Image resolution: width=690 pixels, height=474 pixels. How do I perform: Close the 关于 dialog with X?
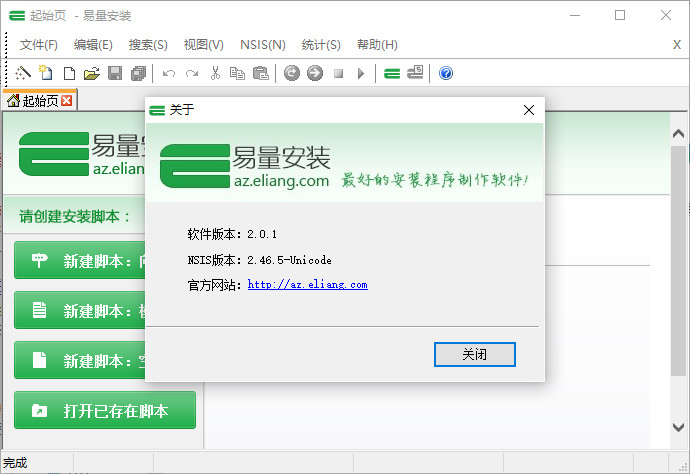pos(529,110)
